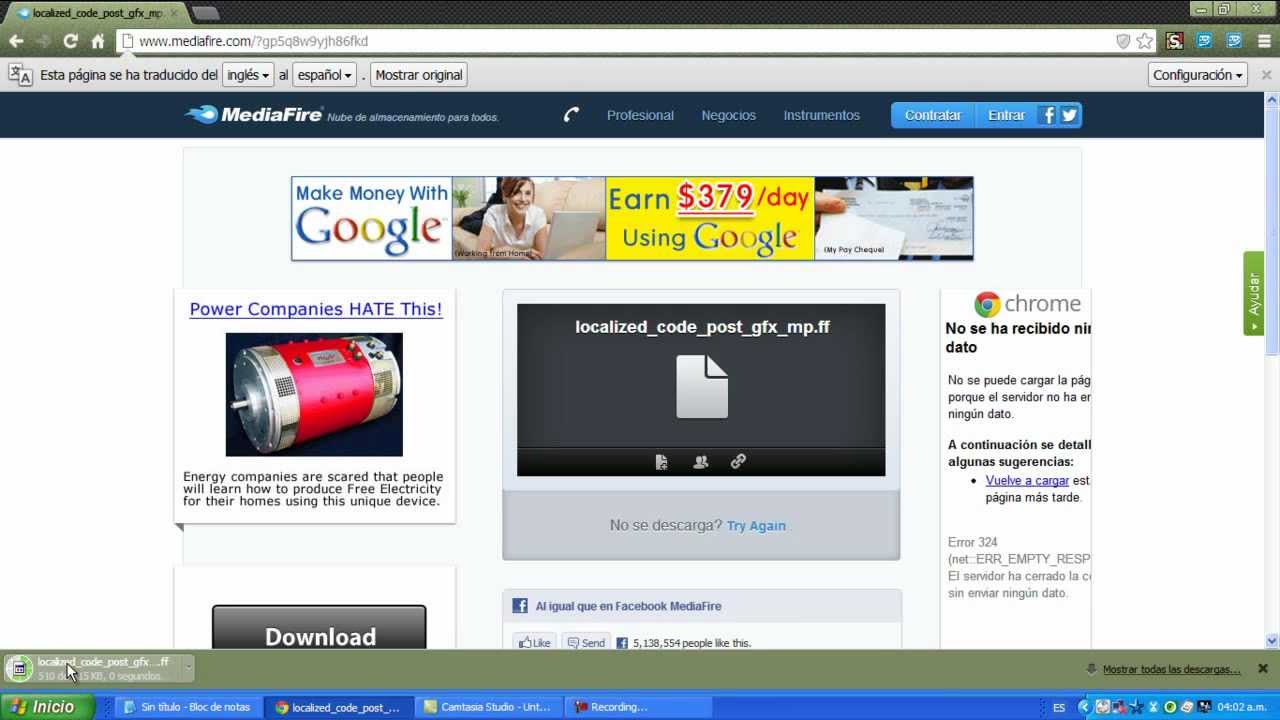
Task: Reload the page with the refresh icon
Action: pos(70,41)
